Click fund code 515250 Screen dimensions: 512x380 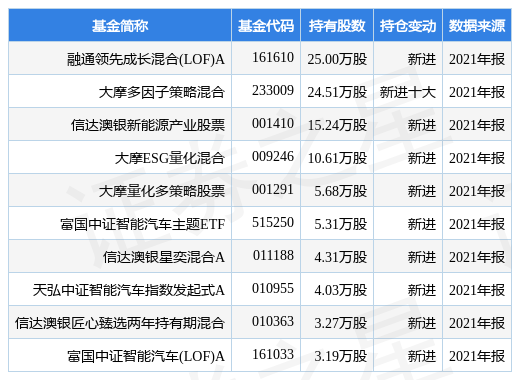tap(273, 223)
